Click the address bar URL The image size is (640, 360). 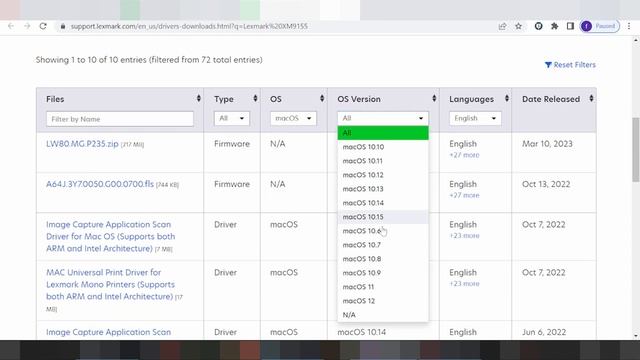pyautogui.click(x=189, y=26)
